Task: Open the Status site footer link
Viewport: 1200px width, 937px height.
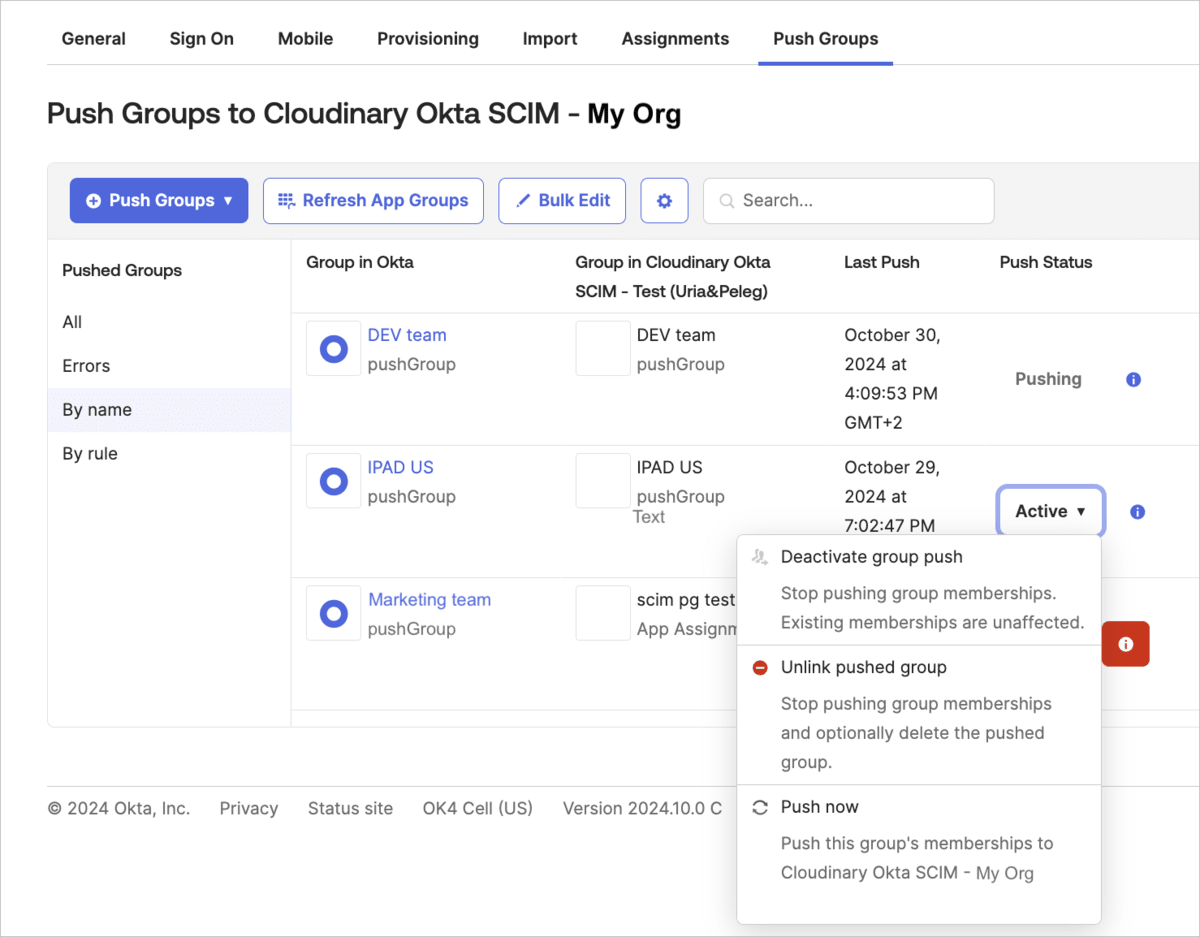Action: 350,809
